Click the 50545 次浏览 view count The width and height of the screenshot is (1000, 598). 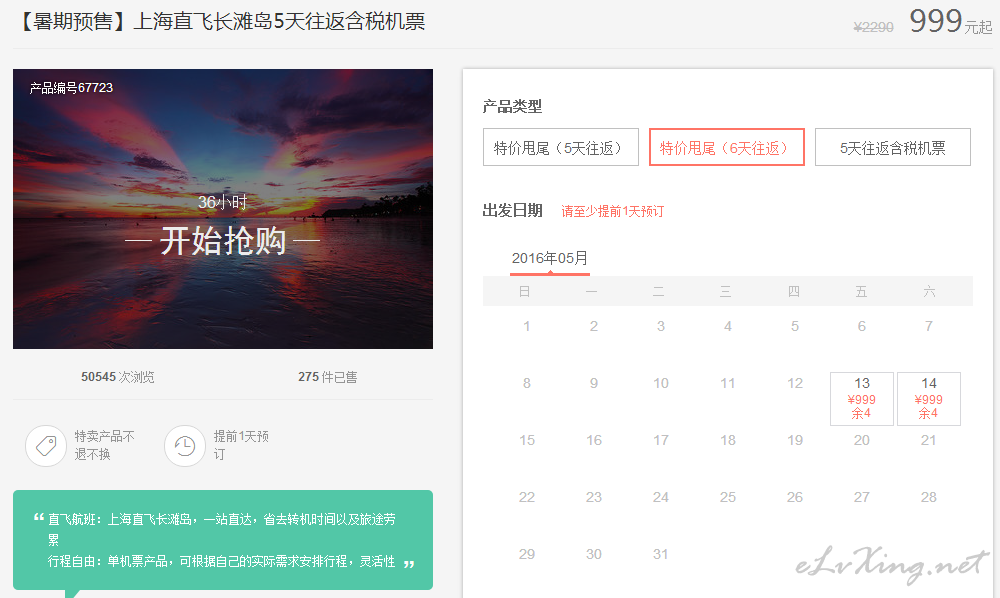(118, 377)
